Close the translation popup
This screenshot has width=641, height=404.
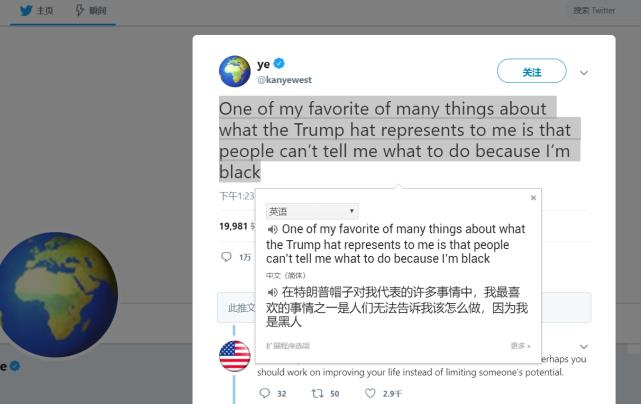coord(533,198)
